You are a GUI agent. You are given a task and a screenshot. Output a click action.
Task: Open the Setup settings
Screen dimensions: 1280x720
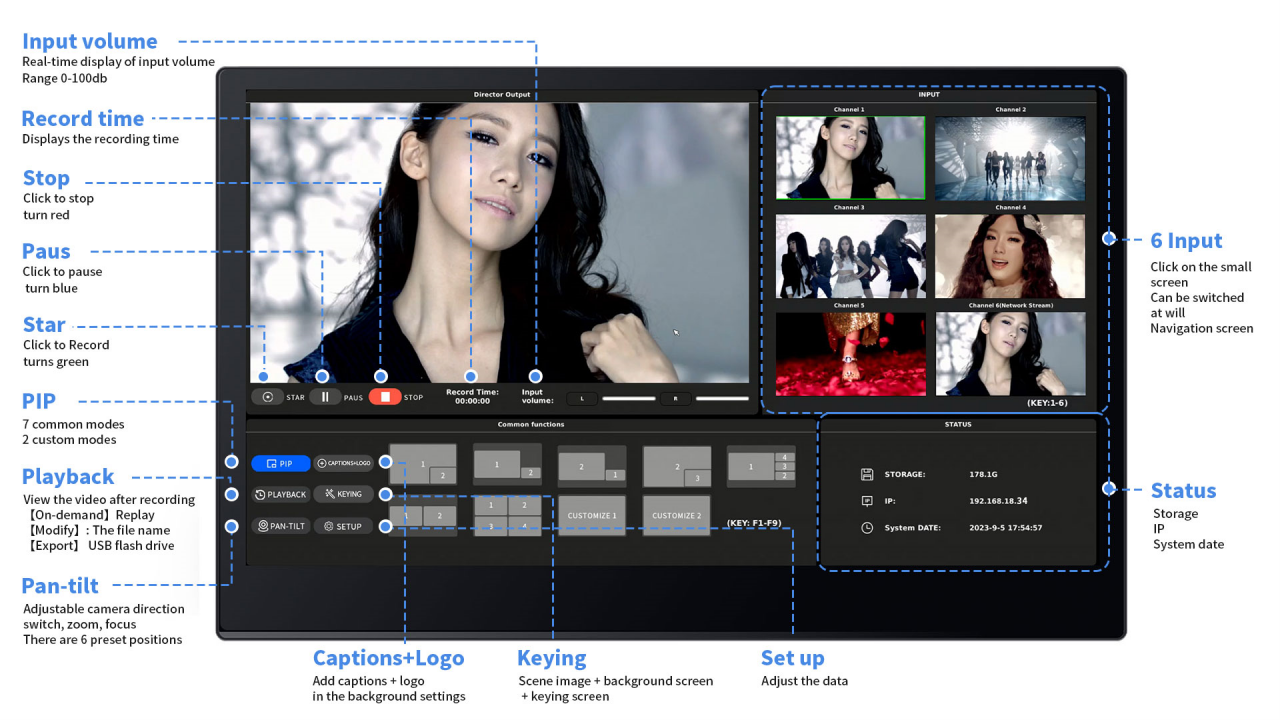(x=343, y=526)
